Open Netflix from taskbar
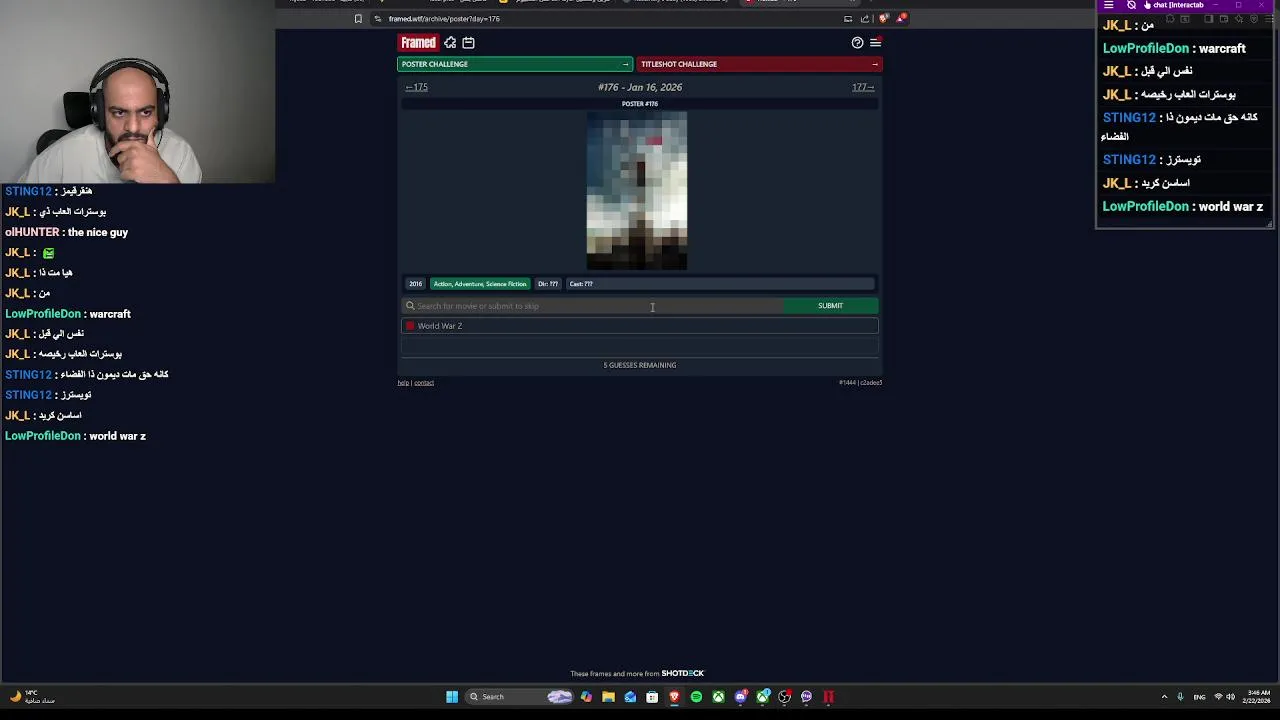1280x720 pixels. coord(828,697)
